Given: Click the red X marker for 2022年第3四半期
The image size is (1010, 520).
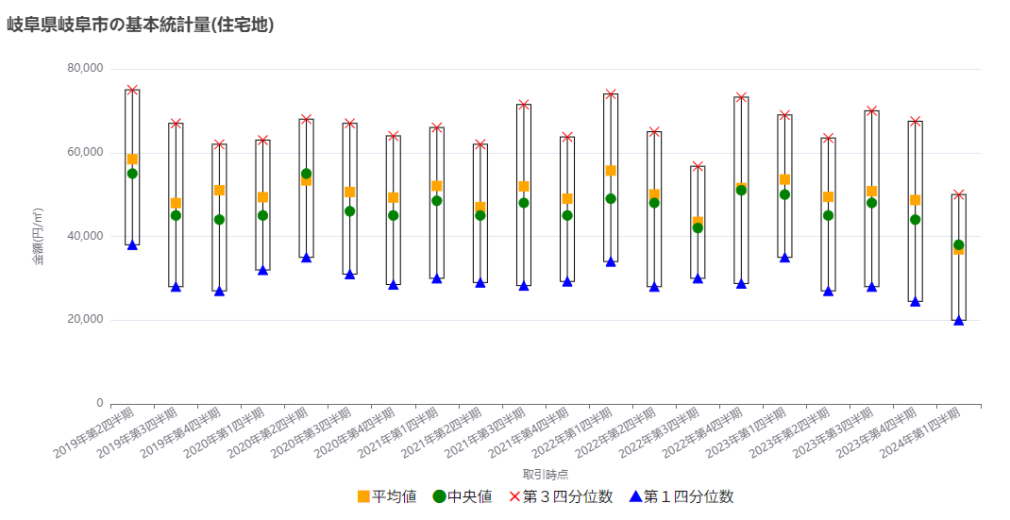Looking at the screenshot, I should 698,166.
